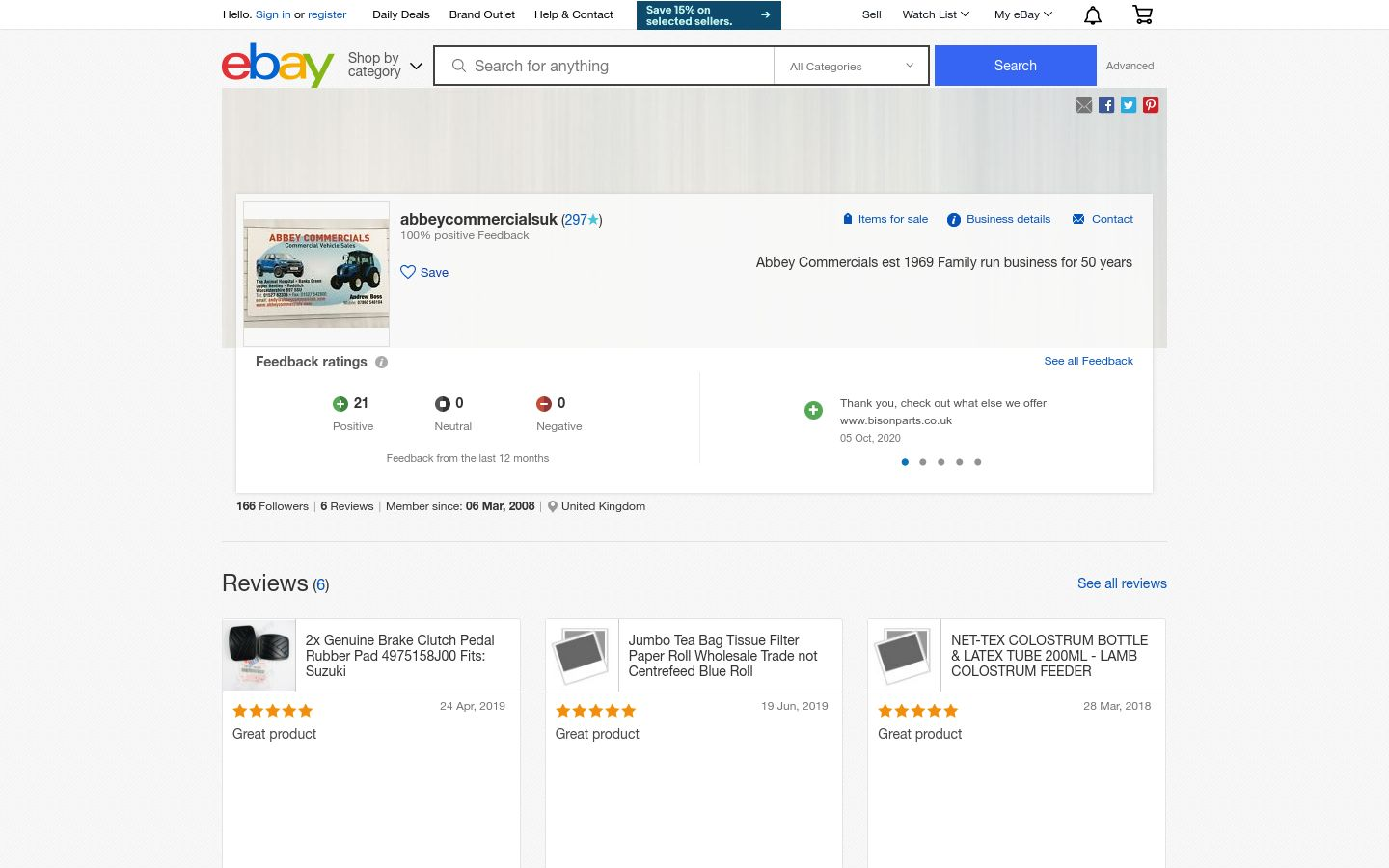Viewport: 1389px width, 868px height.
Task: Click the register link
Action: pos(327,14)
